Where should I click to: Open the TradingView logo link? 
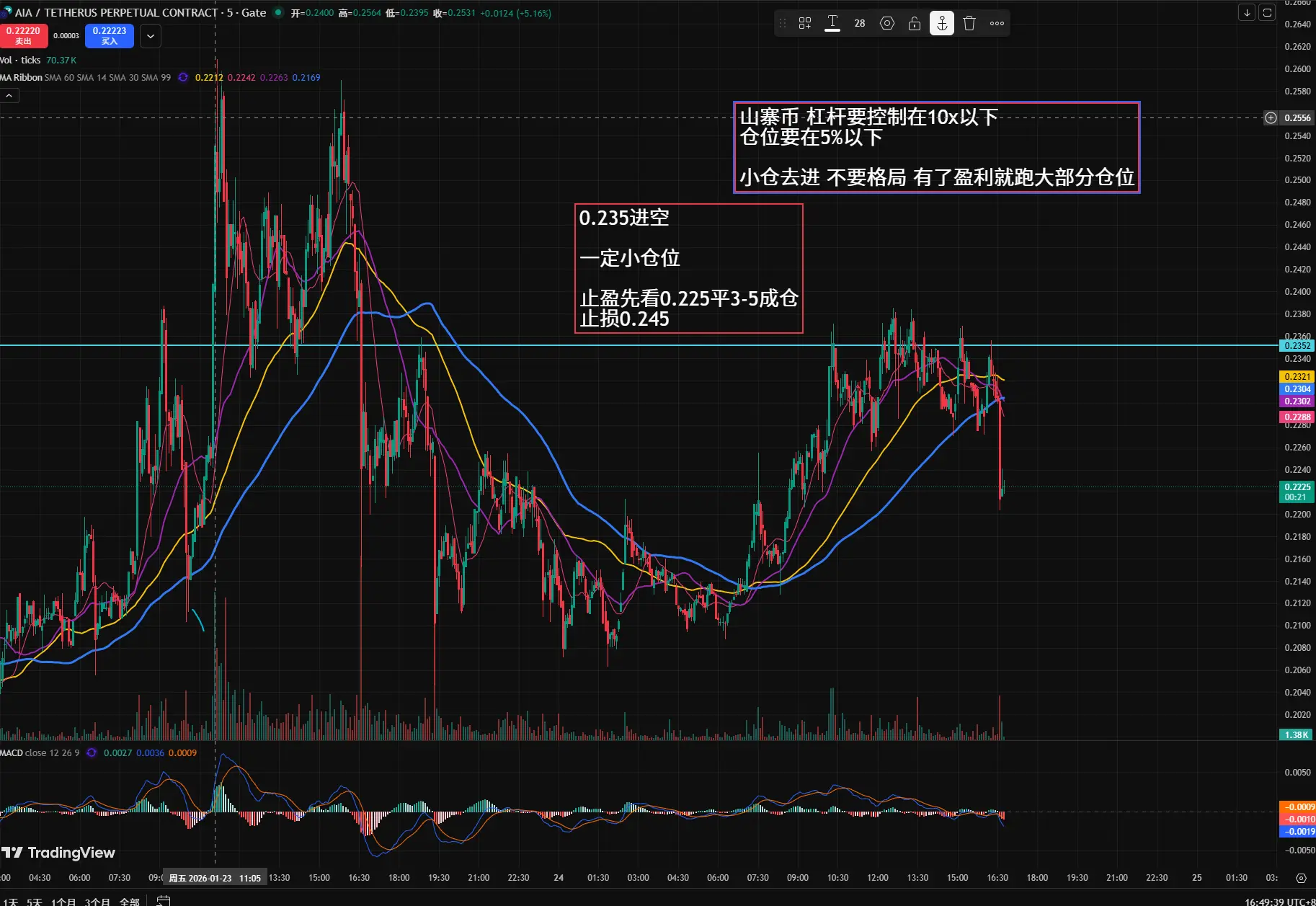(x=58, y=853)
